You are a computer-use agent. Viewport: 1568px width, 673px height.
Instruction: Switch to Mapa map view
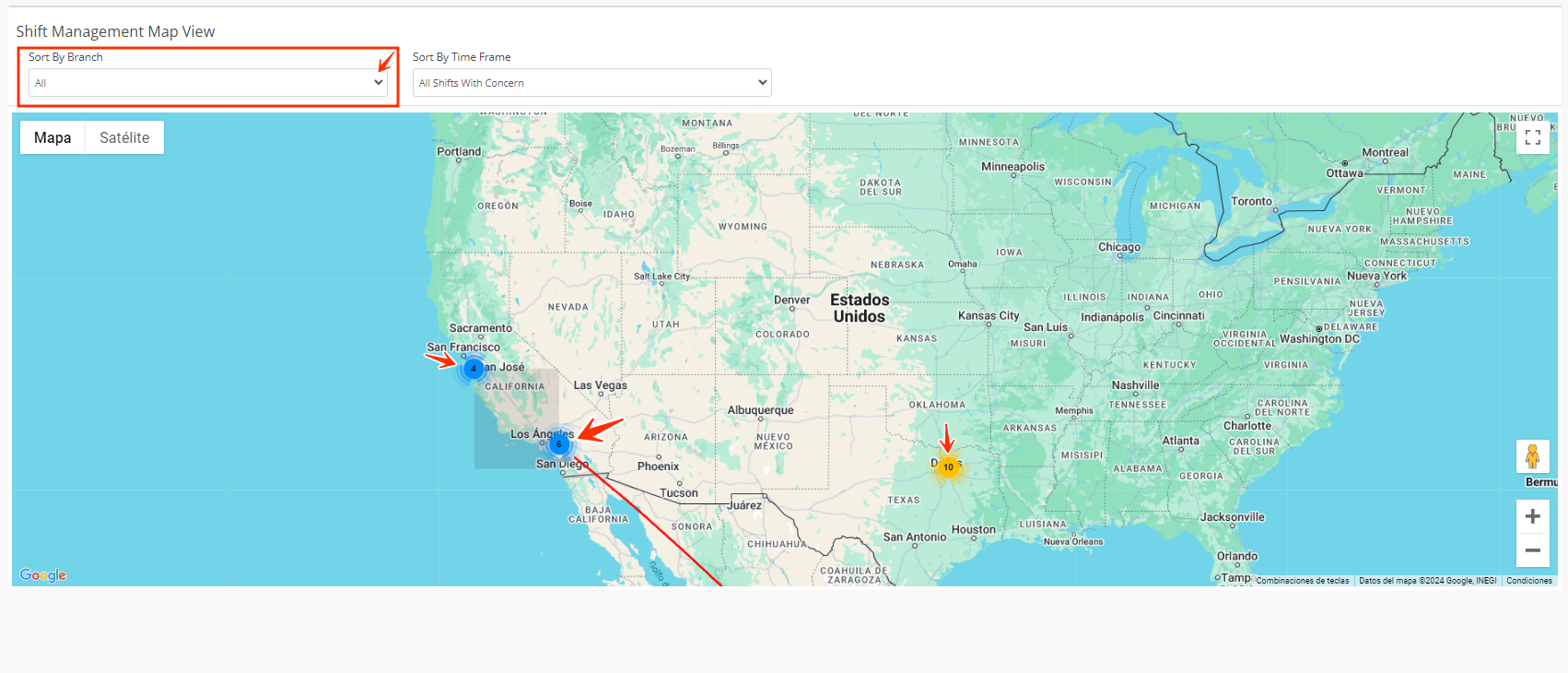click(53, 137)
